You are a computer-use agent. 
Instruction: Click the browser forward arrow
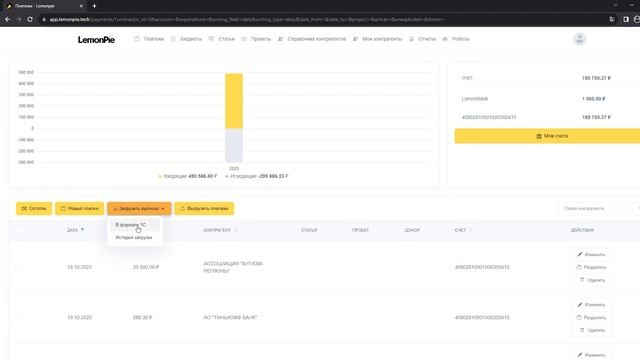(19, 19)
